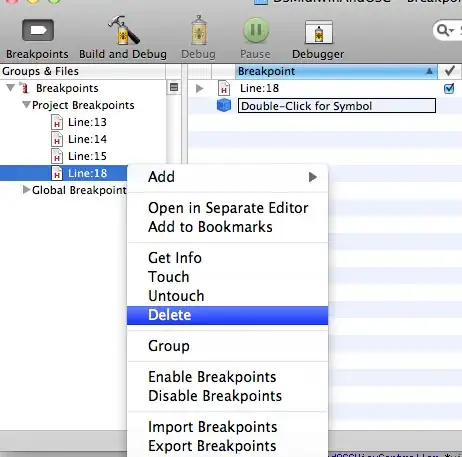Viewport: 462px width, 457px height.
Task: Click the split view button beside Groups list
Action: pos(174,87)
